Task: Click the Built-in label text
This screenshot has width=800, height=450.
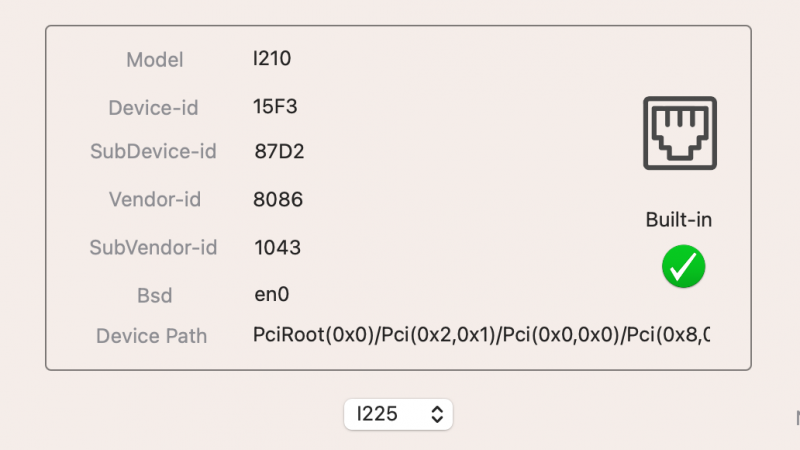Action: [x=679, y=220]
